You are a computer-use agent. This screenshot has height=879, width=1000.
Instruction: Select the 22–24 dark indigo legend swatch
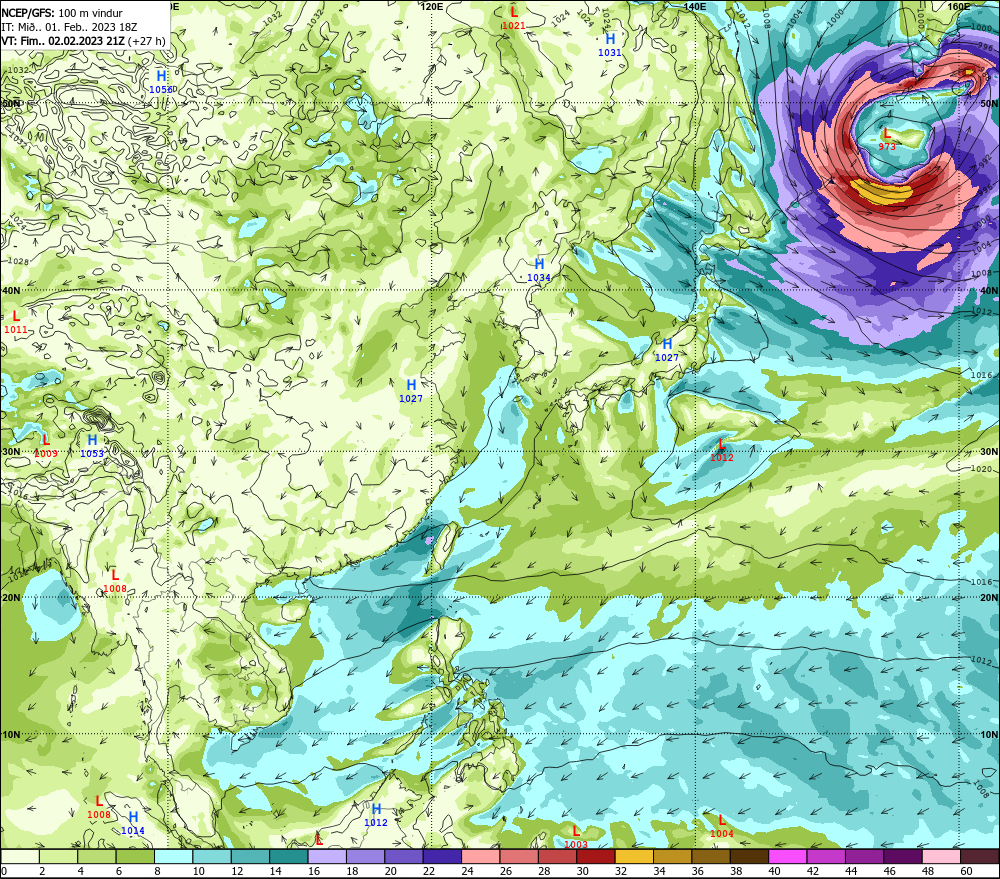tap(443, 856)
